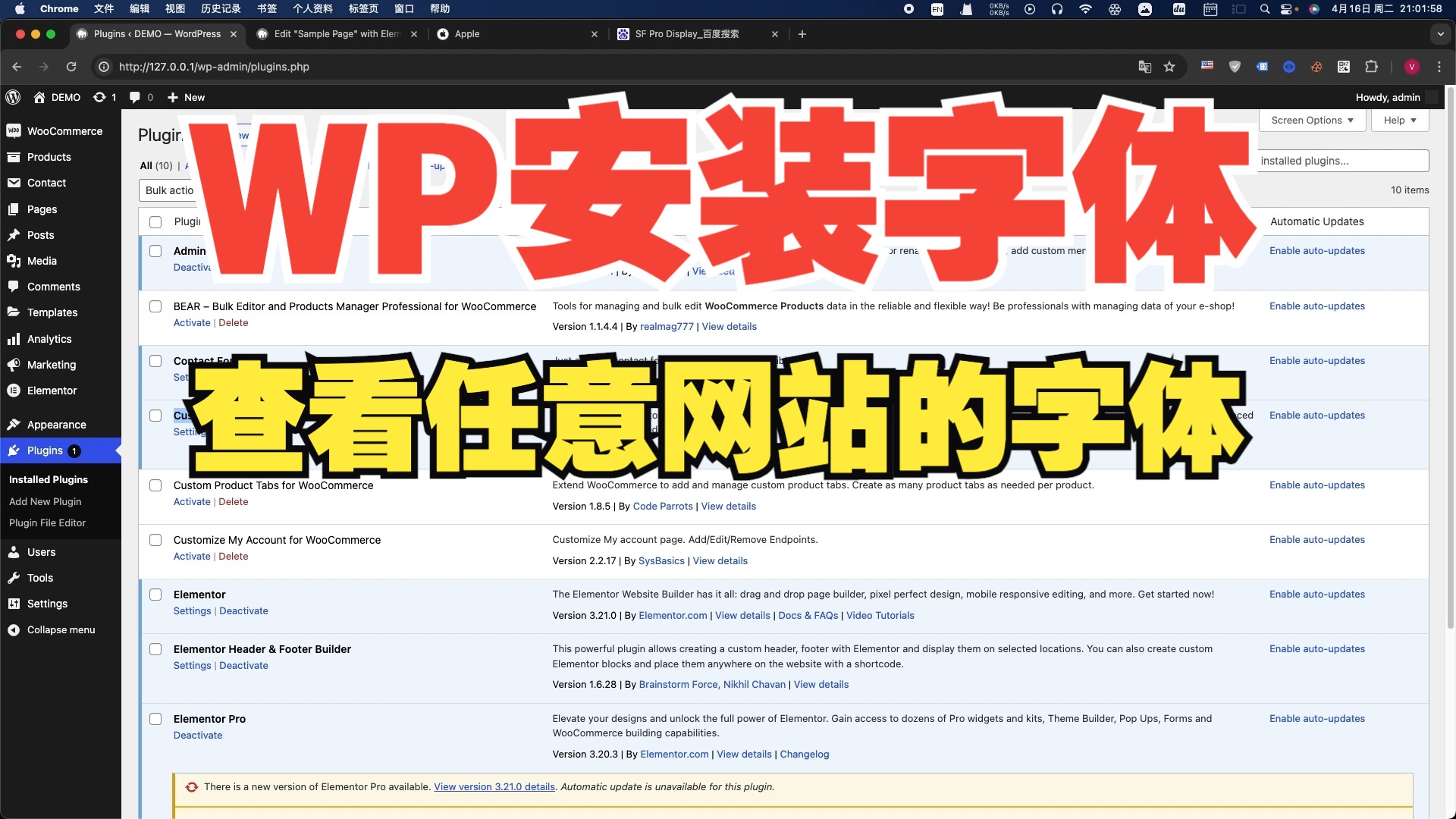Open View version 3.21.0 details link
The width and height of the screenshot is (1456, 819).
click(494, 787)
